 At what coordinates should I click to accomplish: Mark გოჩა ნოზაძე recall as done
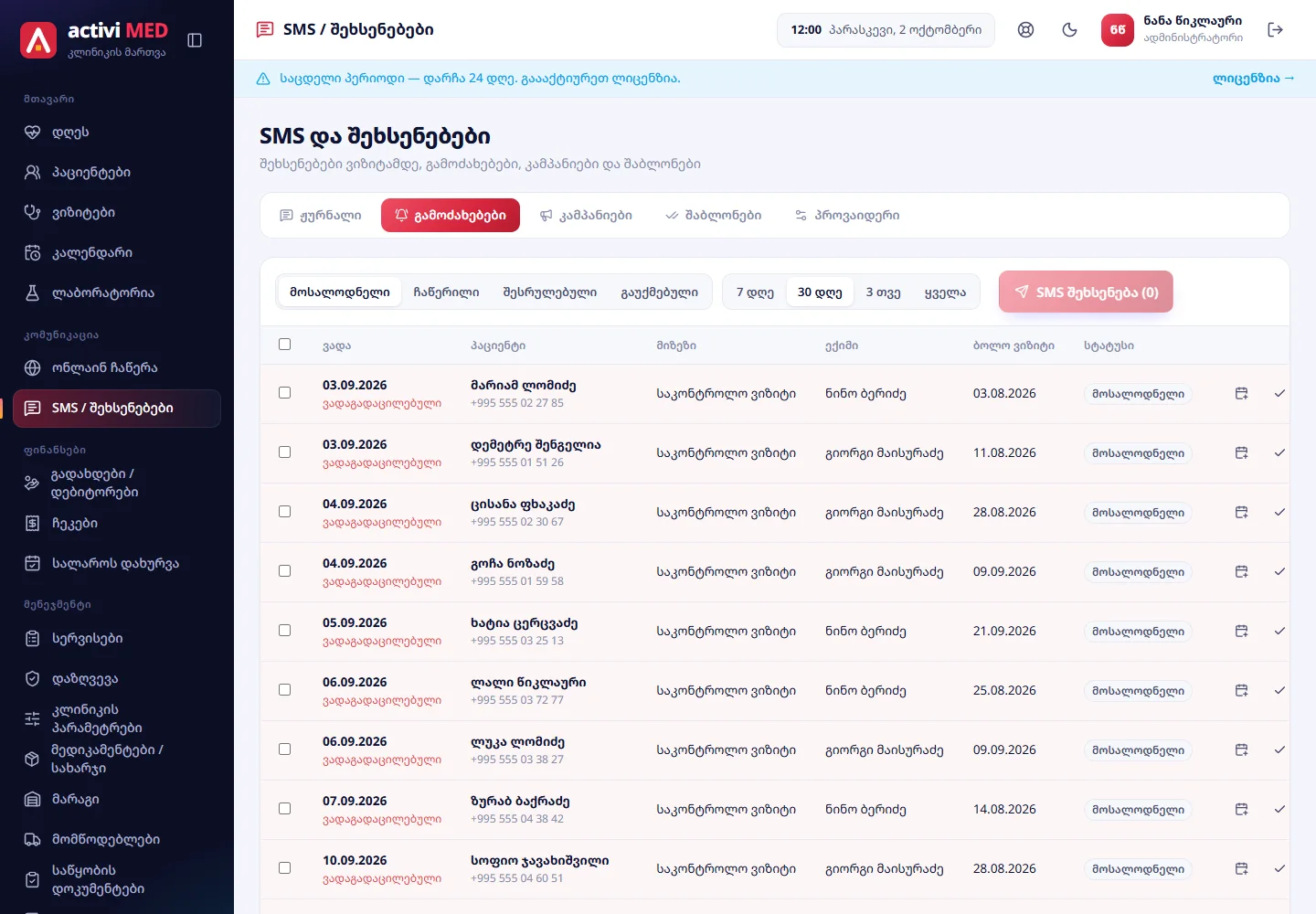tap(1279, 571)
